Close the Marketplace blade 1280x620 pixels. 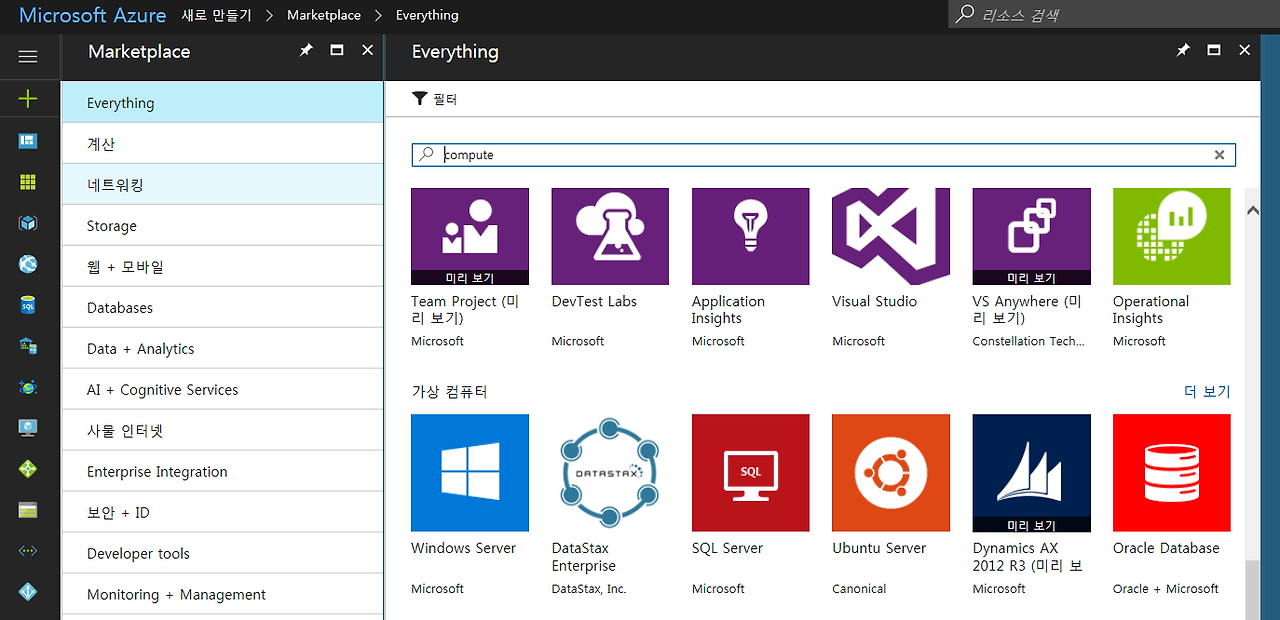pos(368,50)
